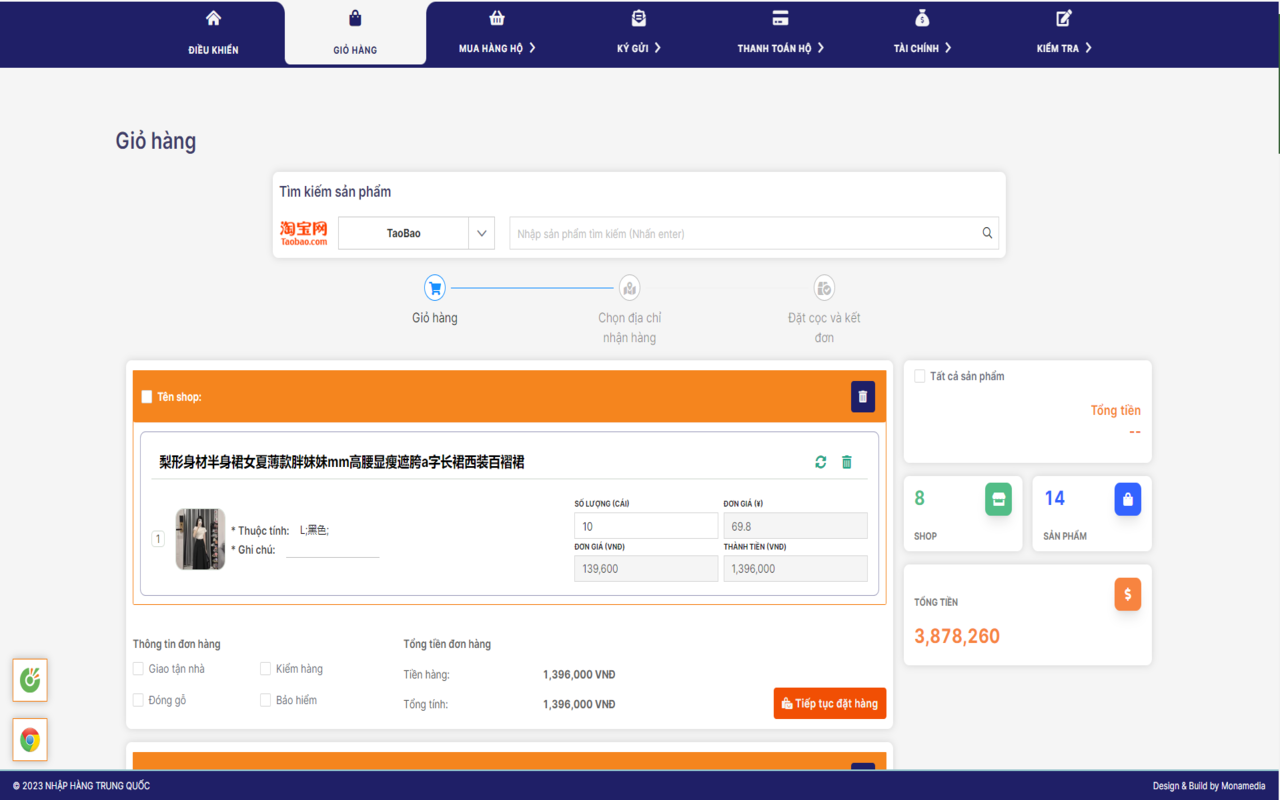Expand the Mua hàng hộ menu arrow

(x=533, y=48)
